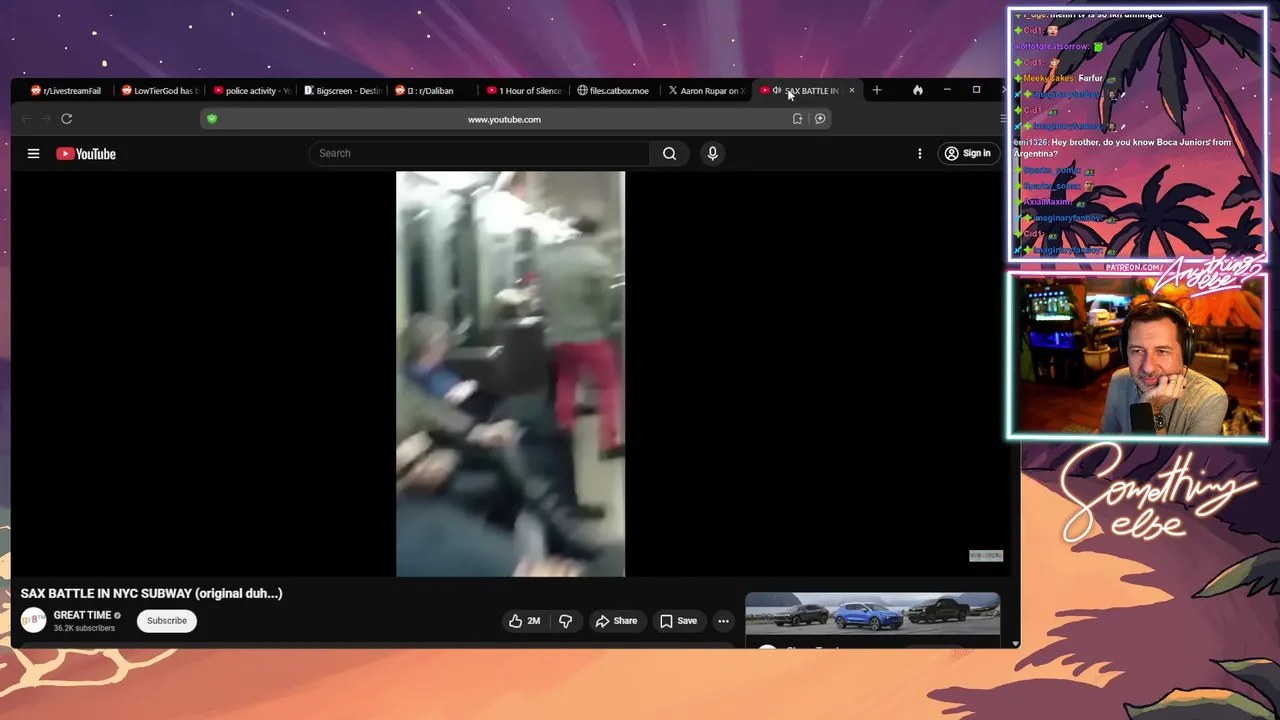Go back with browser back arrow

pyautogui.click(x=26, y=119)
